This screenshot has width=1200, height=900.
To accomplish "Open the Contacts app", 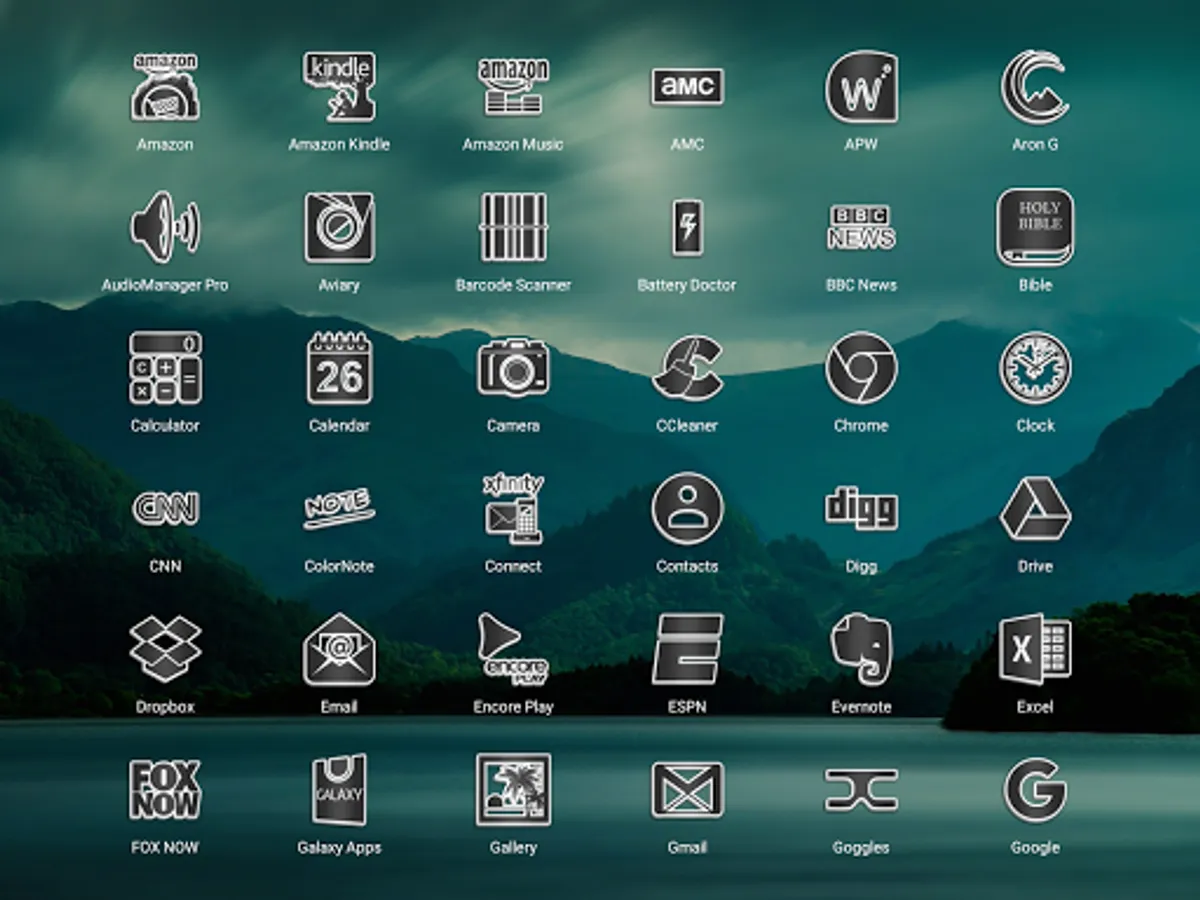I will [687, 509].
